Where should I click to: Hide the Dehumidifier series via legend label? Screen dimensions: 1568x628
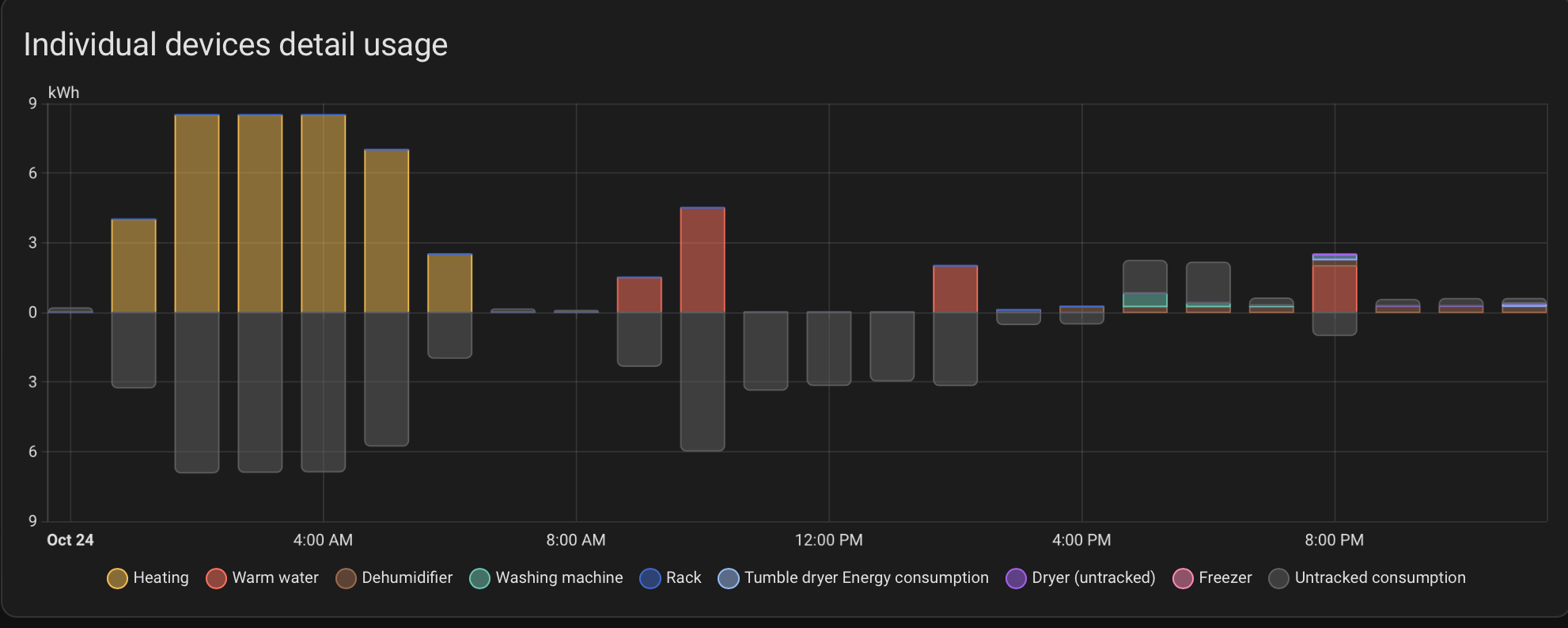(x=407, y=578)
